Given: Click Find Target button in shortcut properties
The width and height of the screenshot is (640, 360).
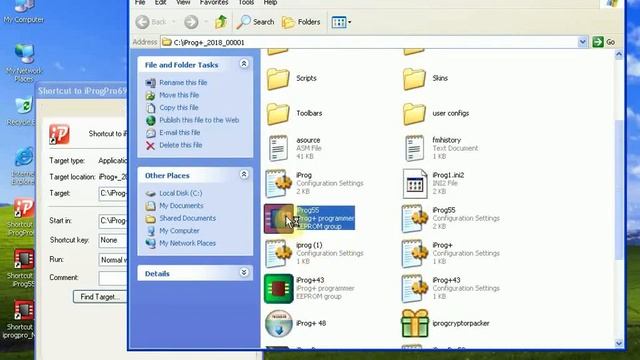Looking at the screenshot, I should pos(100,297).
